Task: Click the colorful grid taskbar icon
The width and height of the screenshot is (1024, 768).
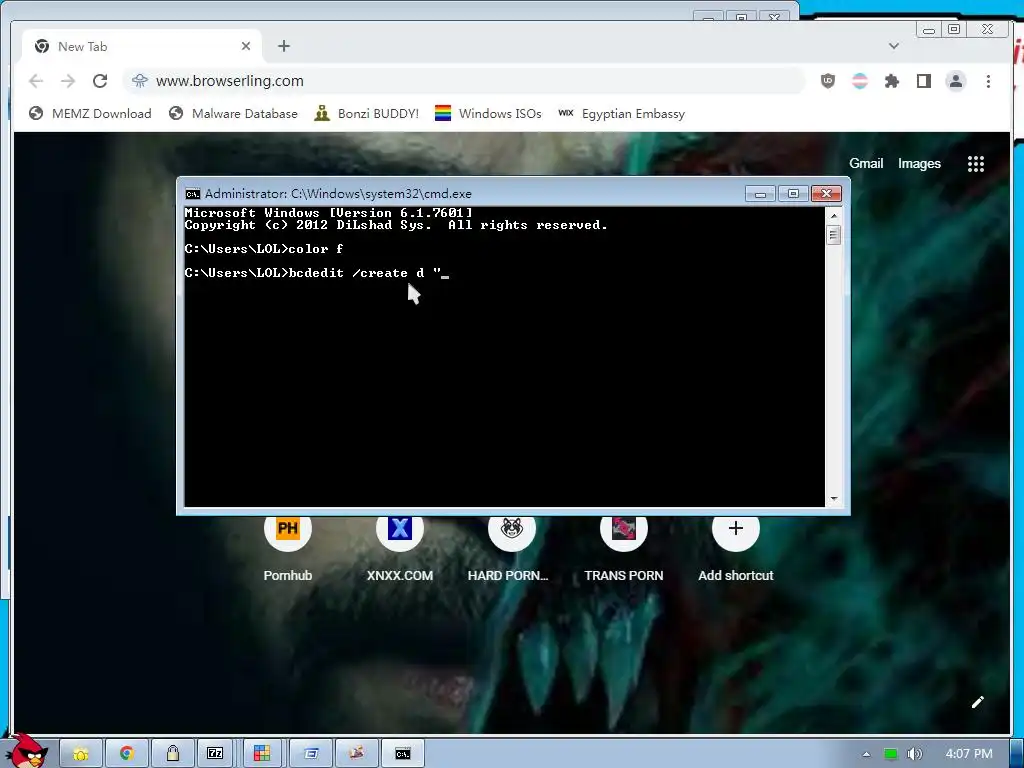Action: [262, 754]
